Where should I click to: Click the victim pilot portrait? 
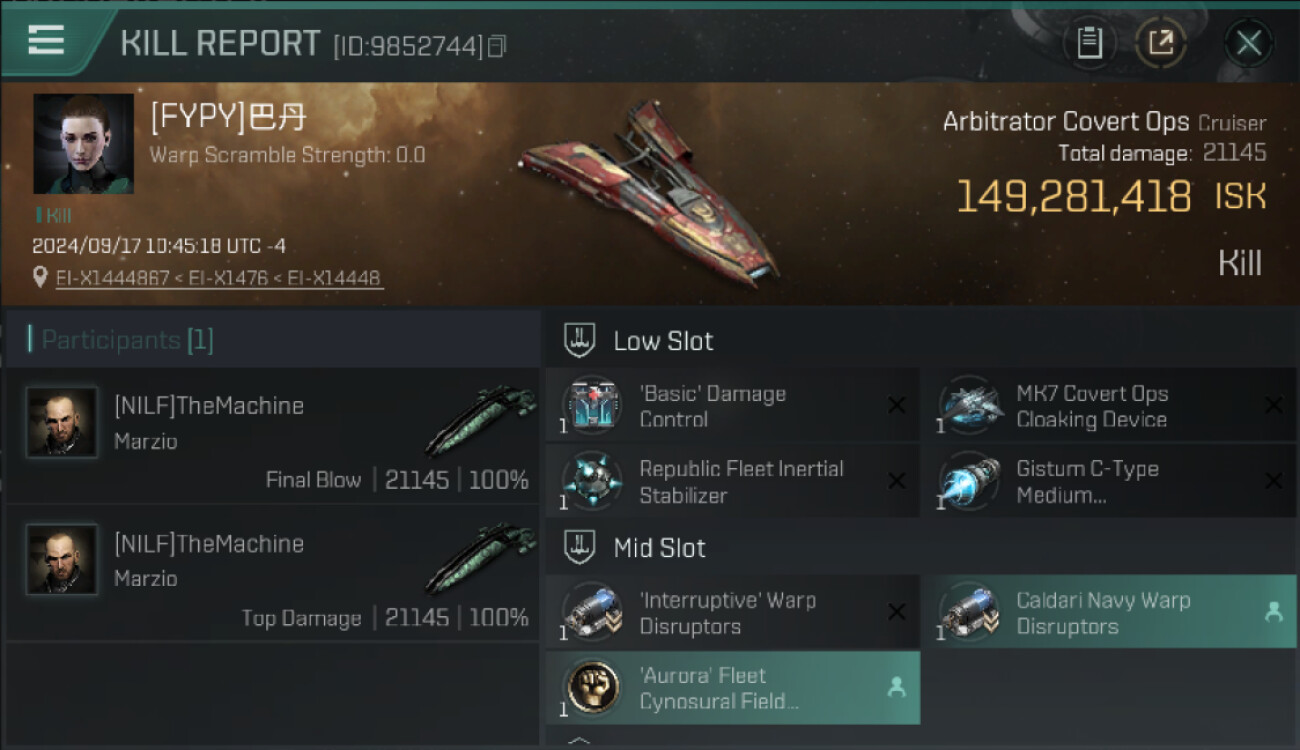(x=83, y=144)
